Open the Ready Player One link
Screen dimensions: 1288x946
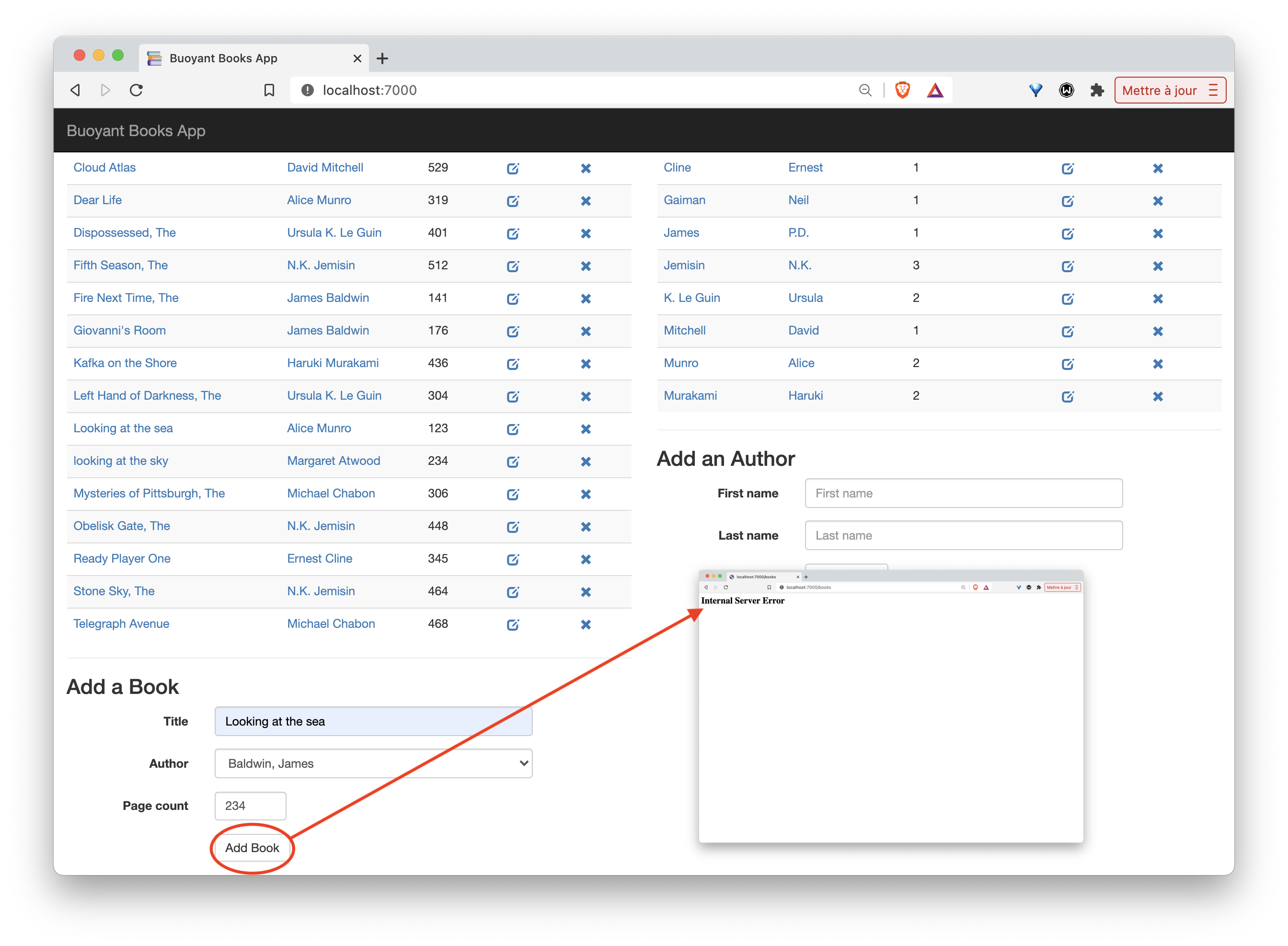(x=121, y=558)
